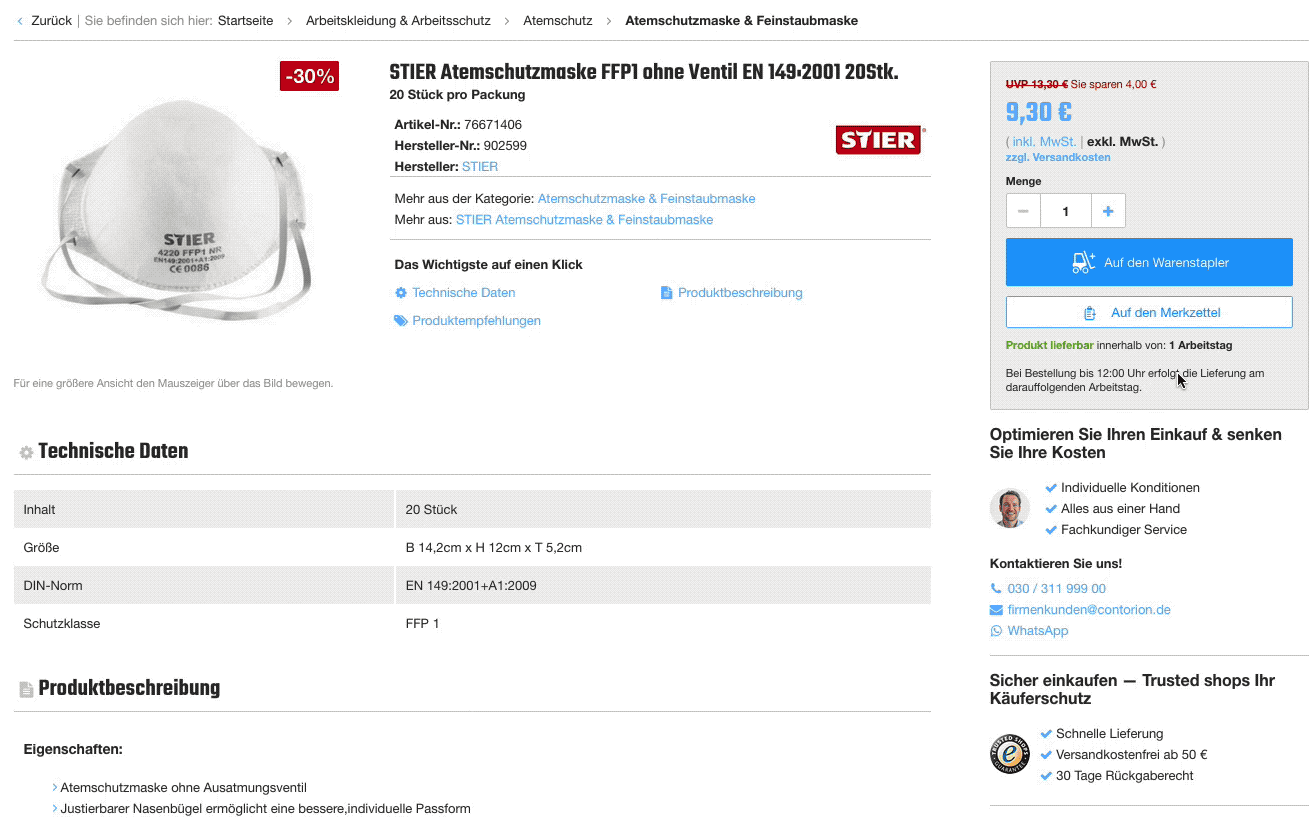
Task: Save product with Auf den Merkzettel button
Action: pyautogui.click(x=1149, y=312)
